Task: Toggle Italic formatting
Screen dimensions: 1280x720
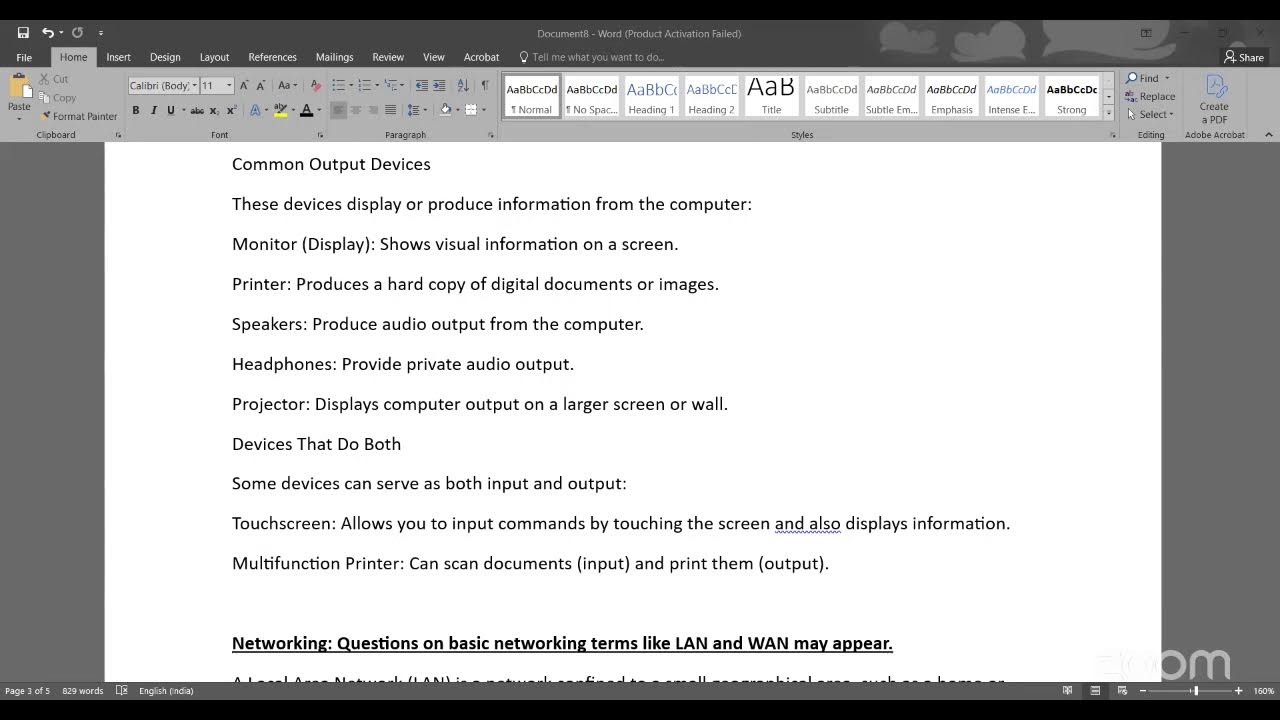Action: tap(153, 110)
